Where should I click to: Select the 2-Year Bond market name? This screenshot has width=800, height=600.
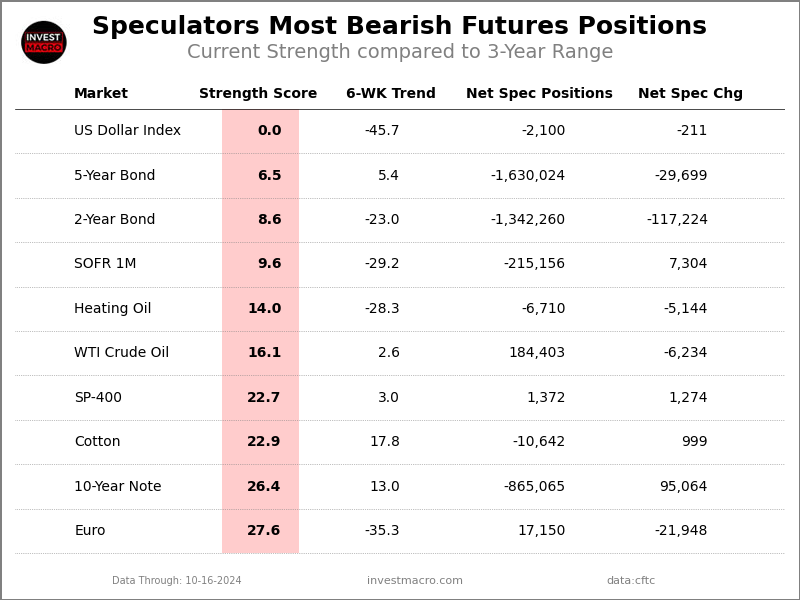point(115,220)
